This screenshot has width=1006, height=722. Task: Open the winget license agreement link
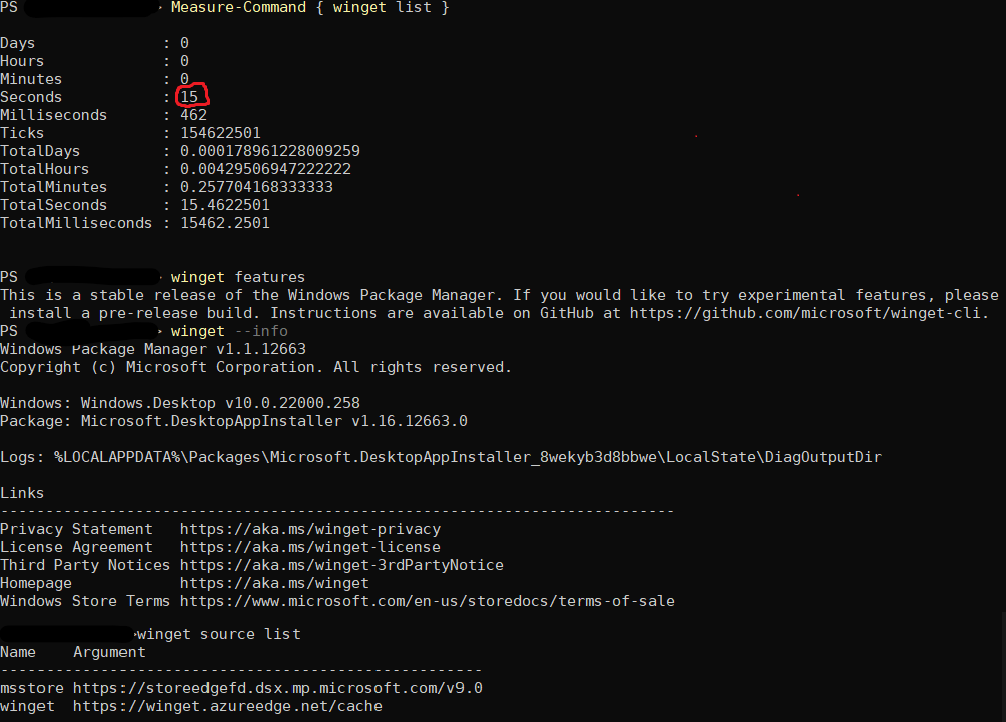coord(310,546)
